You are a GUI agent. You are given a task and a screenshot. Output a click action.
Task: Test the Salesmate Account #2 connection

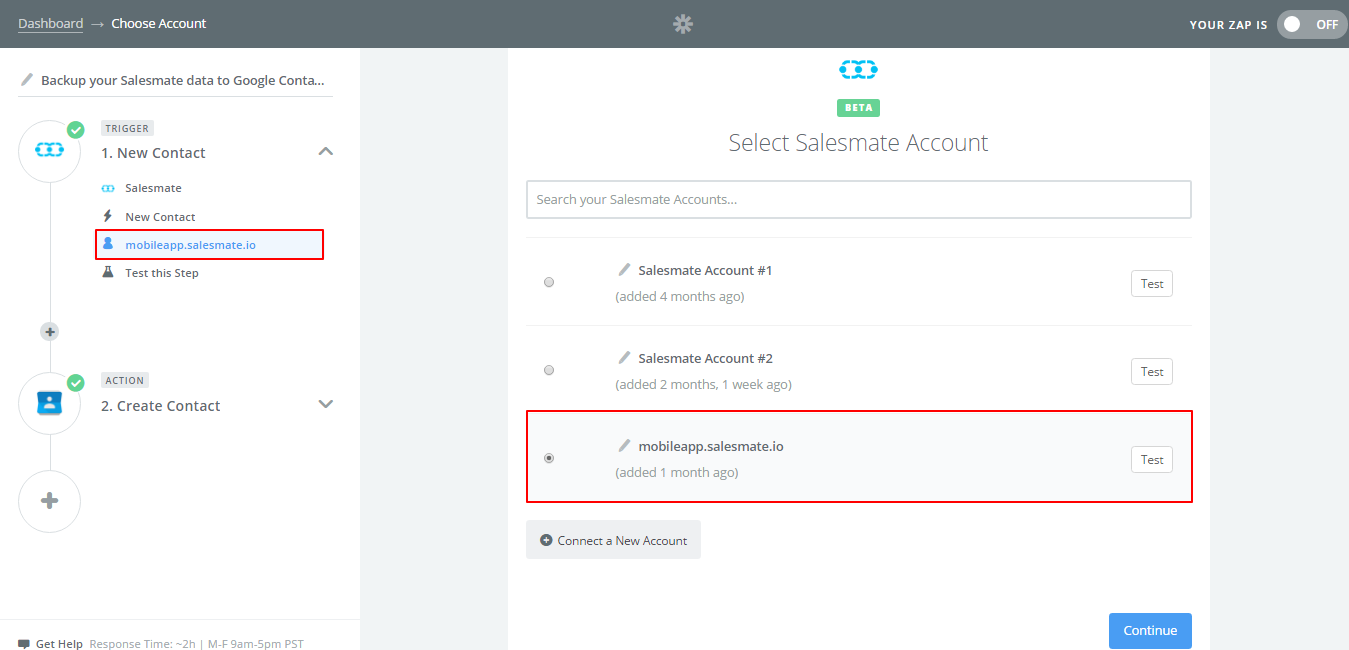(1152, 372)
